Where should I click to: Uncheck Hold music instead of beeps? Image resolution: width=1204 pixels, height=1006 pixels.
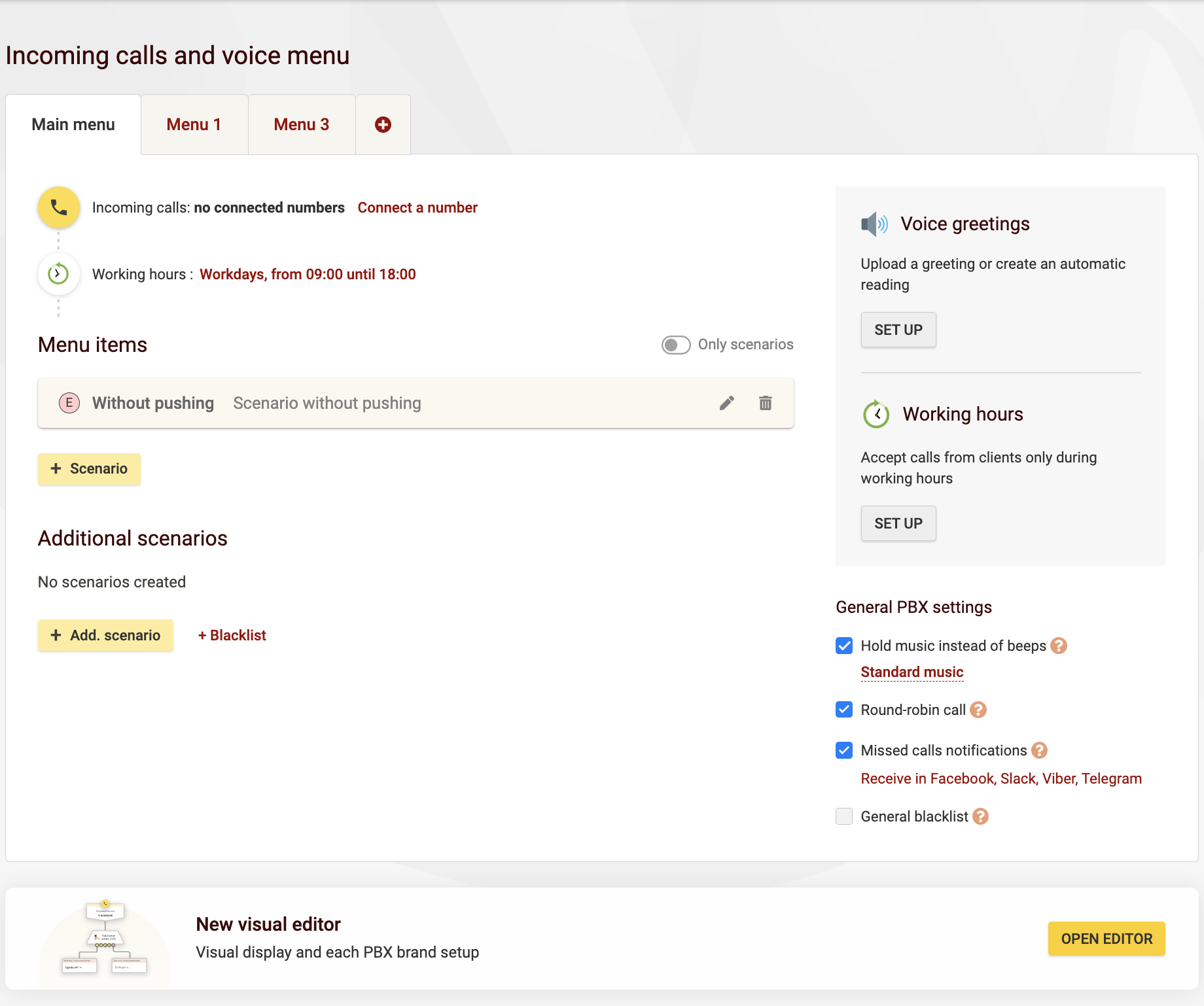point(844,646)
